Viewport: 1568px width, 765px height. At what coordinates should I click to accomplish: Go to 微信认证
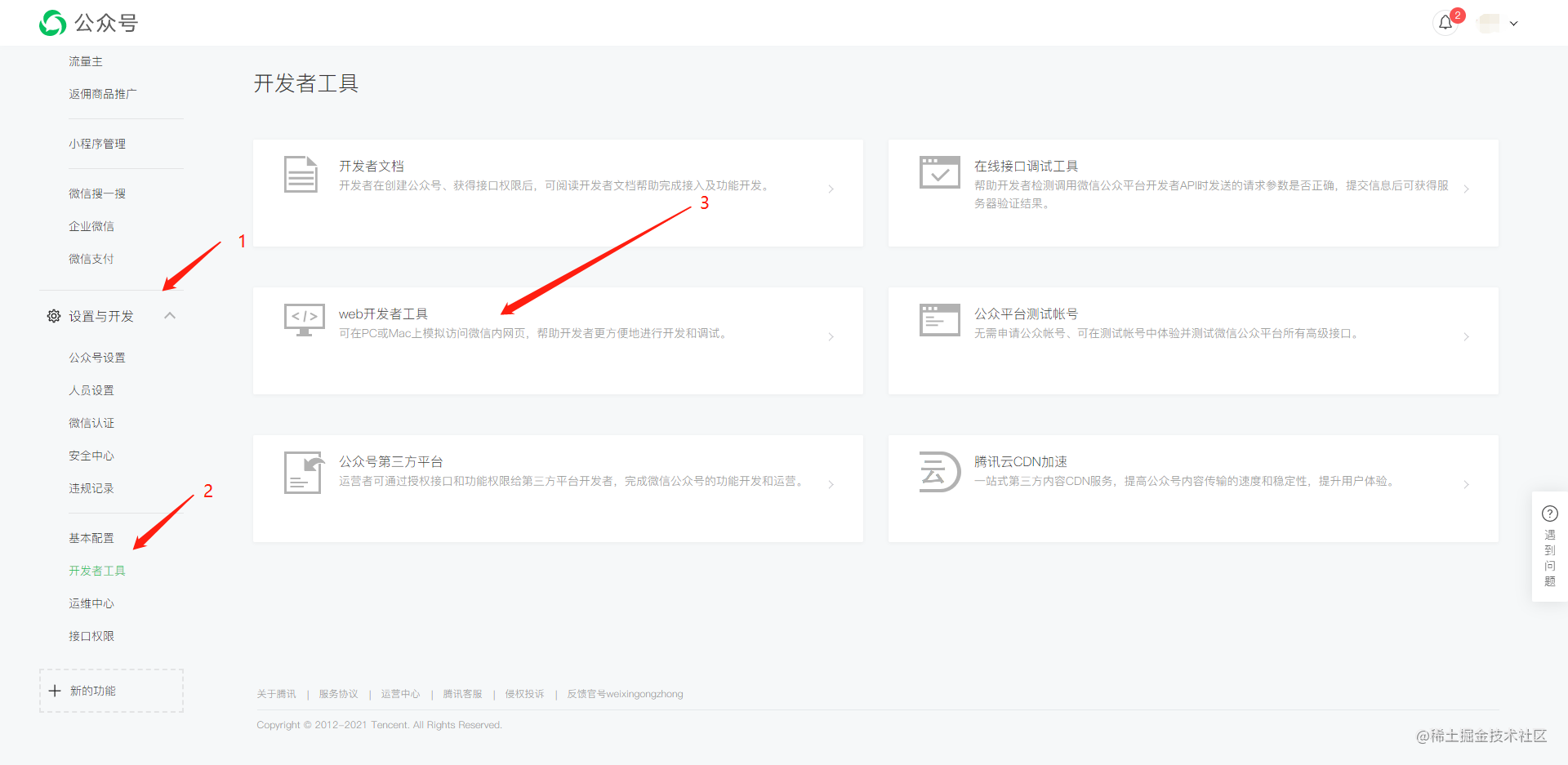point(91,423)
